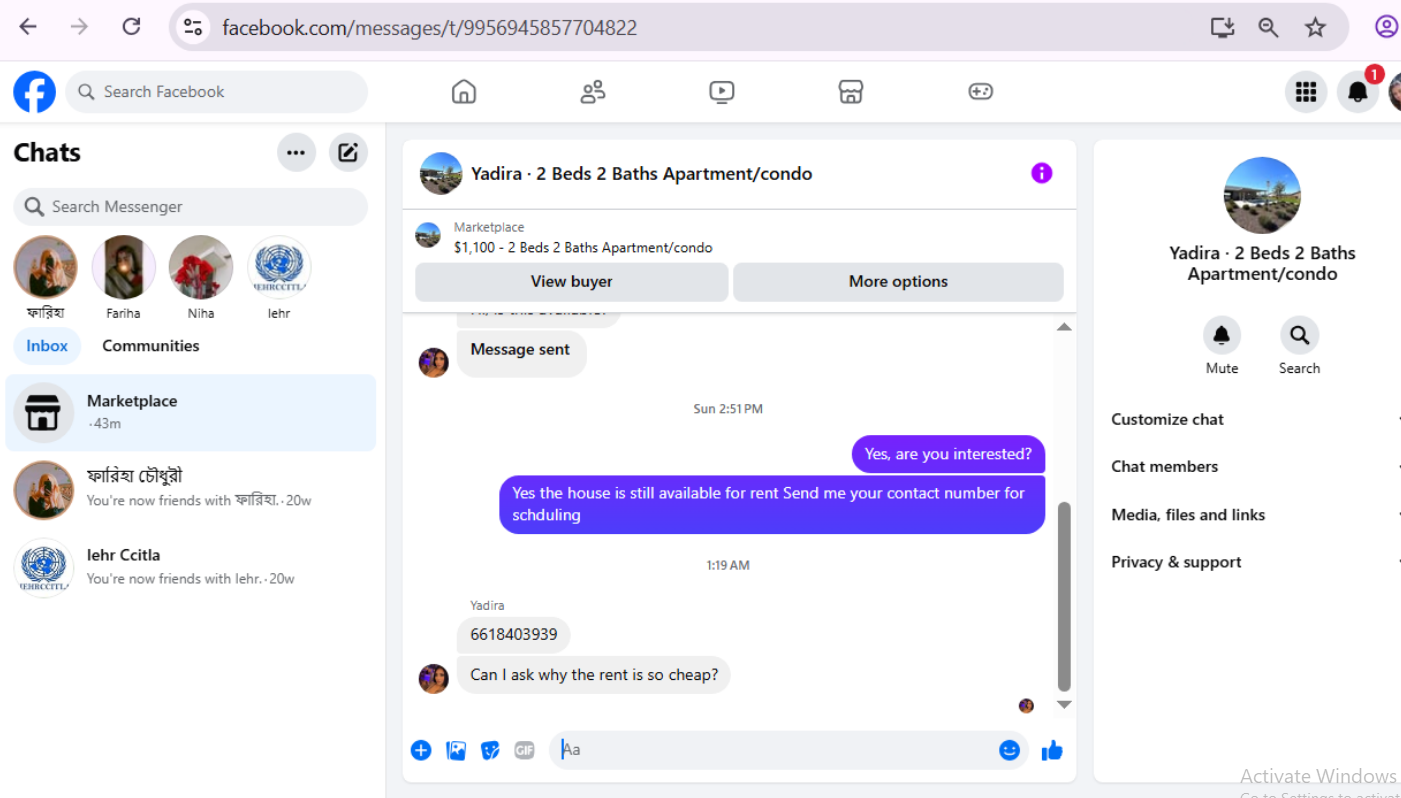Choose a sticker
This screenshot has height=798, width=1401.
click(x=490, y=750)
